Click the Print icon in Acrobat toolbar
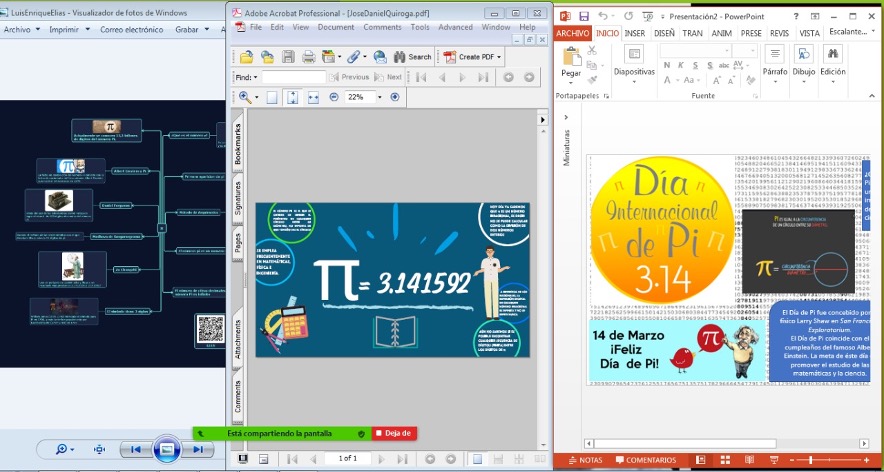 [x=309, y=57]
